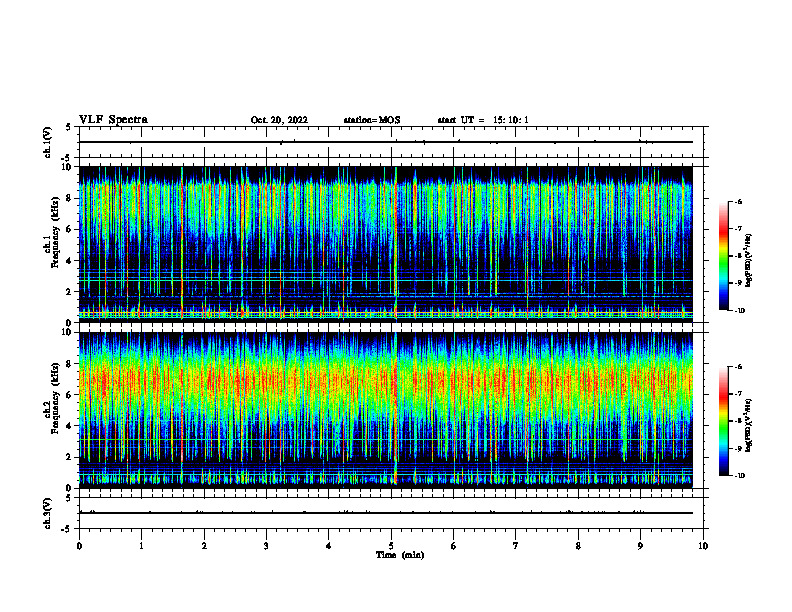Click the "8" kHz tick on ch.2 frequency axis
The width and height of the screenshot is (792, 612).
tap(70, 364)
